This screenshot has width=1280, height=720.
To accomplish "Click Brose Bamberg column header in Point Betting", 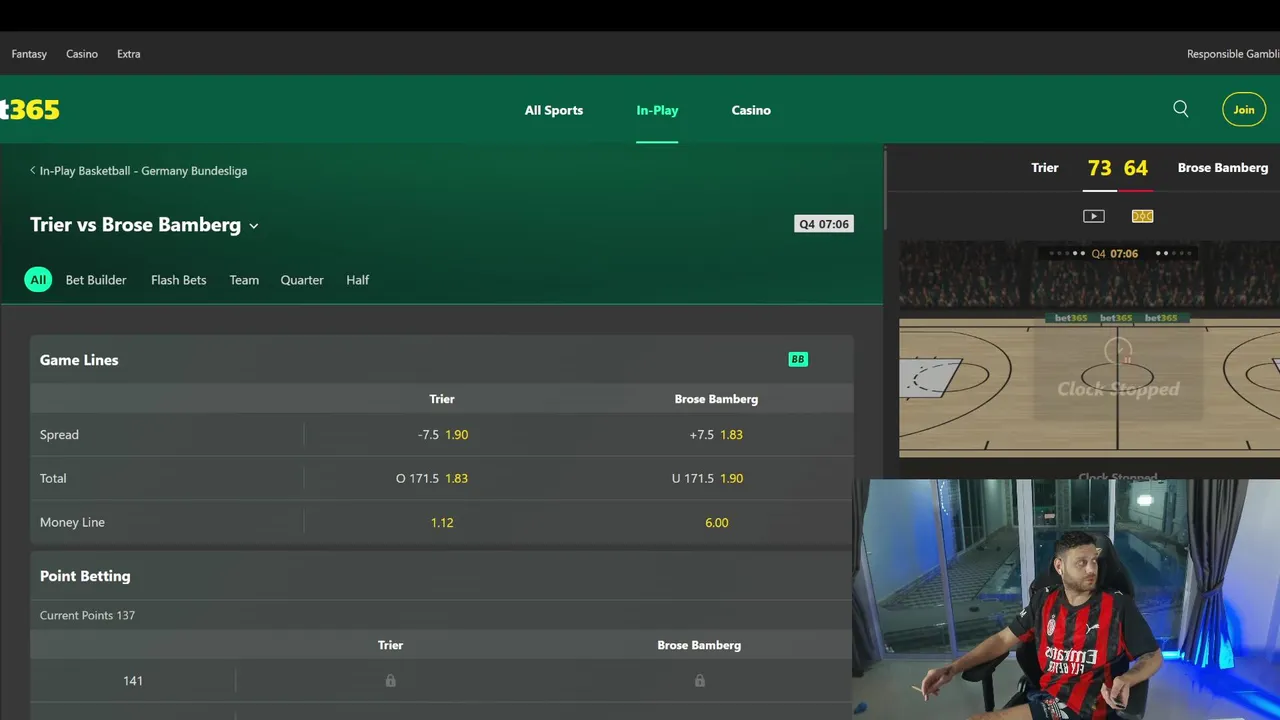I will tap(699, 645).
